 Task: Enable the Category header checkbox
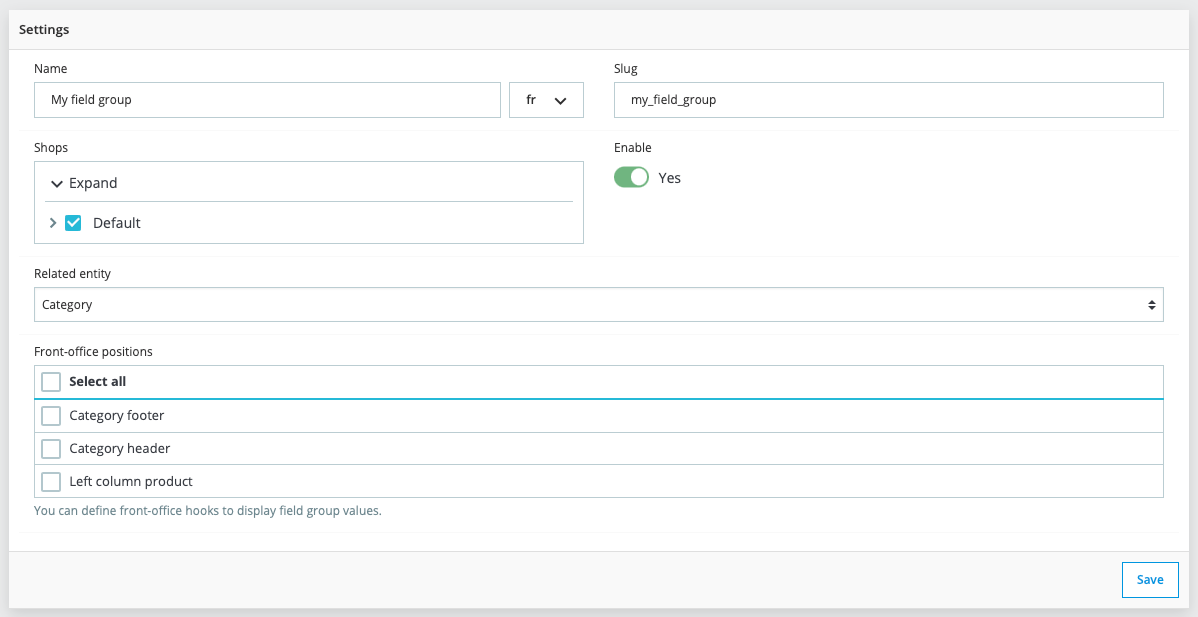pyautogui.click(x=51, y=449)
